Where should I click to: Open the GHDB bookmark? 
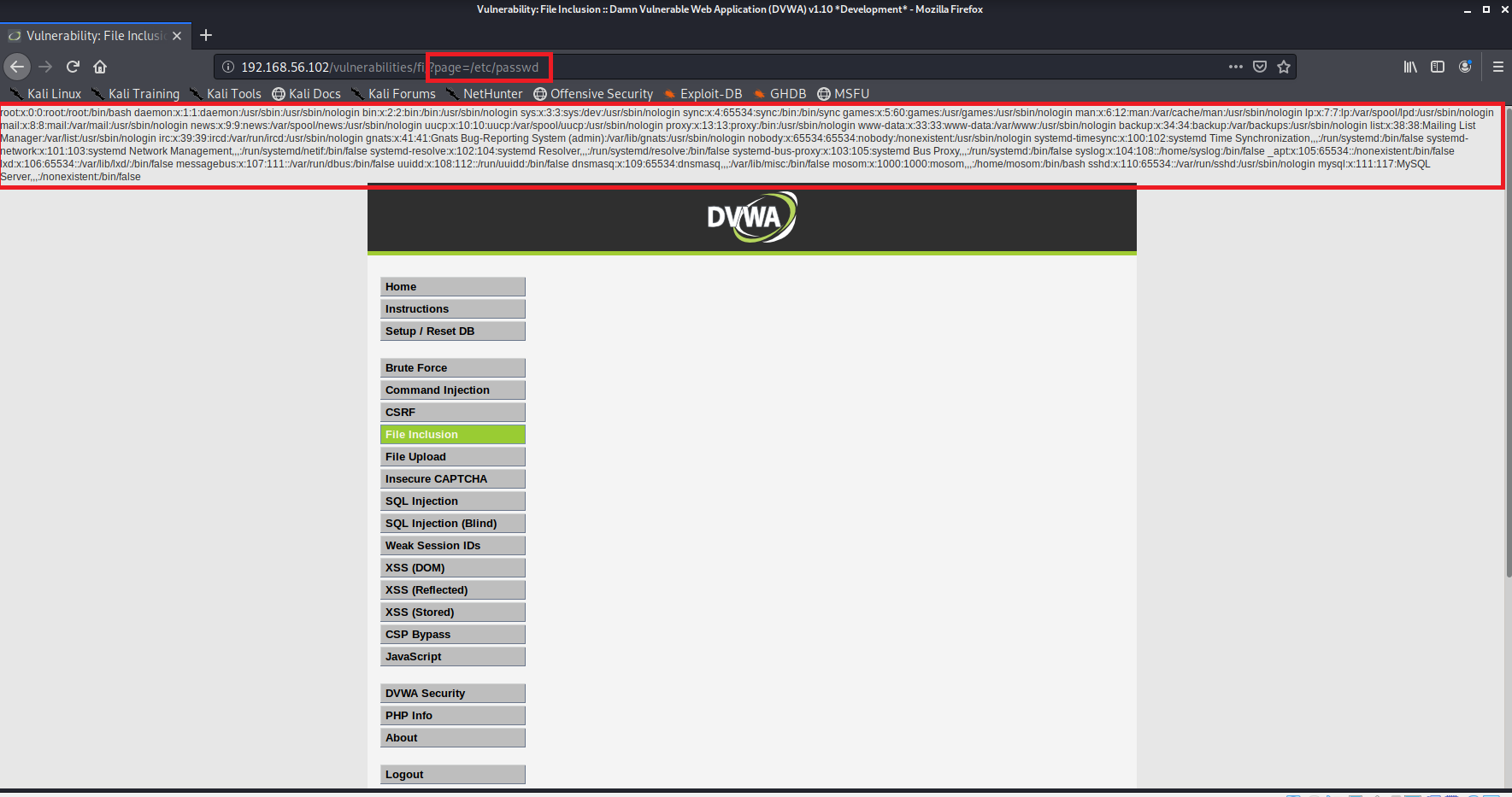[780, 94]
